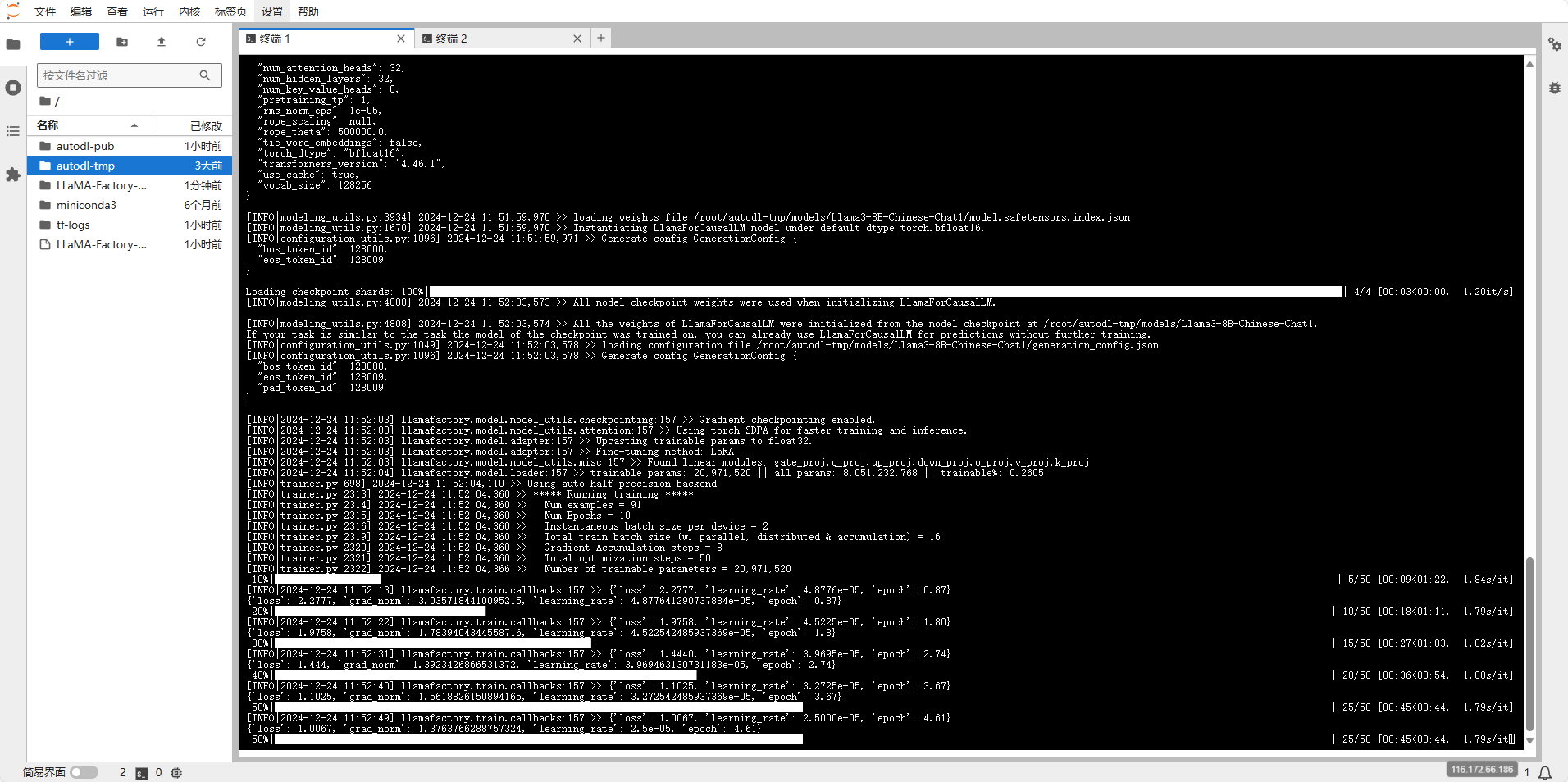Click the file name filter input field
This screenshot has height=782, width=1568.
point(119,75)
